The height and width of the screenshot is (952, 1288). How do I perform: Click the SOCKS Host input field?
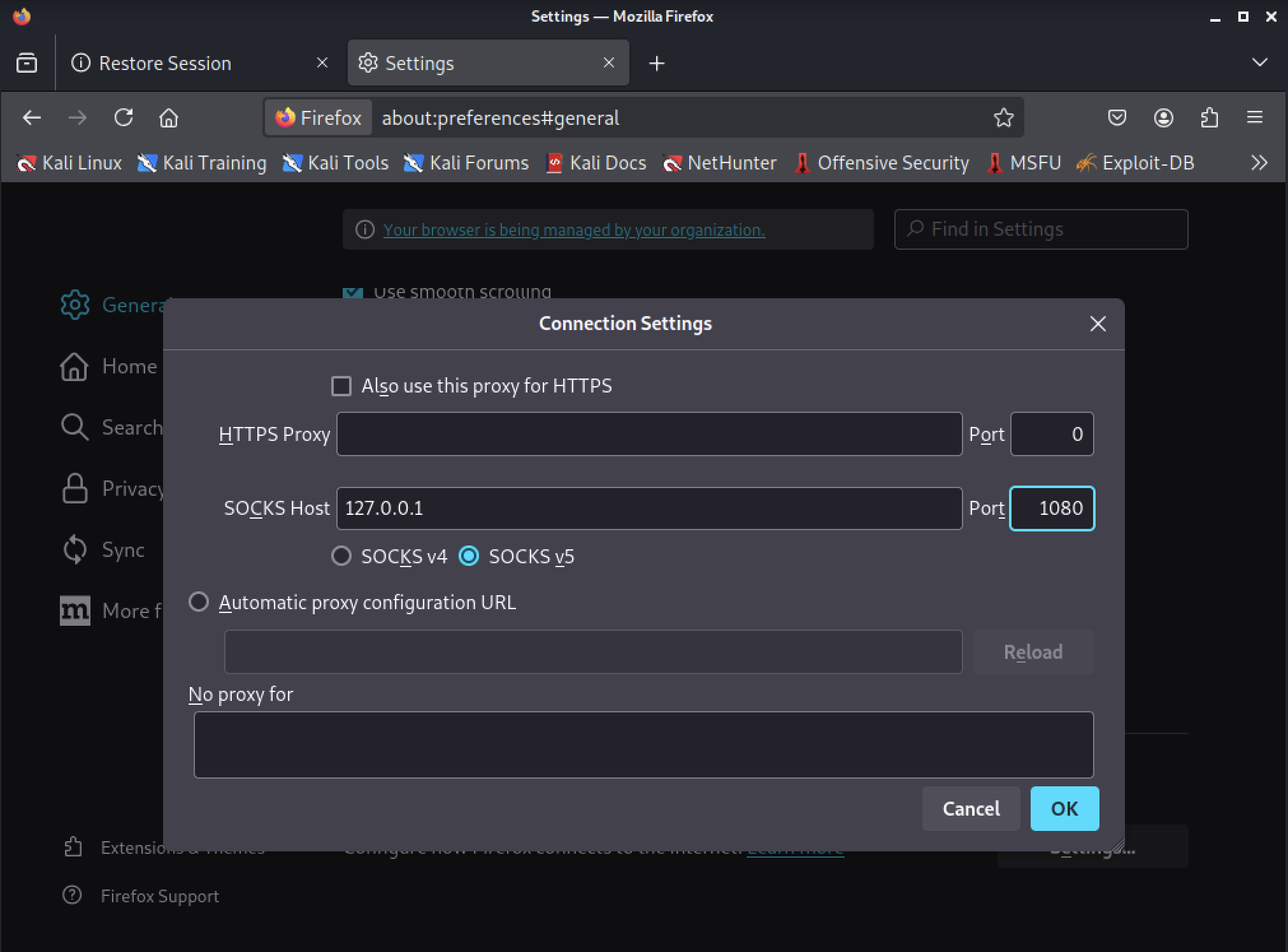(648, 508)
